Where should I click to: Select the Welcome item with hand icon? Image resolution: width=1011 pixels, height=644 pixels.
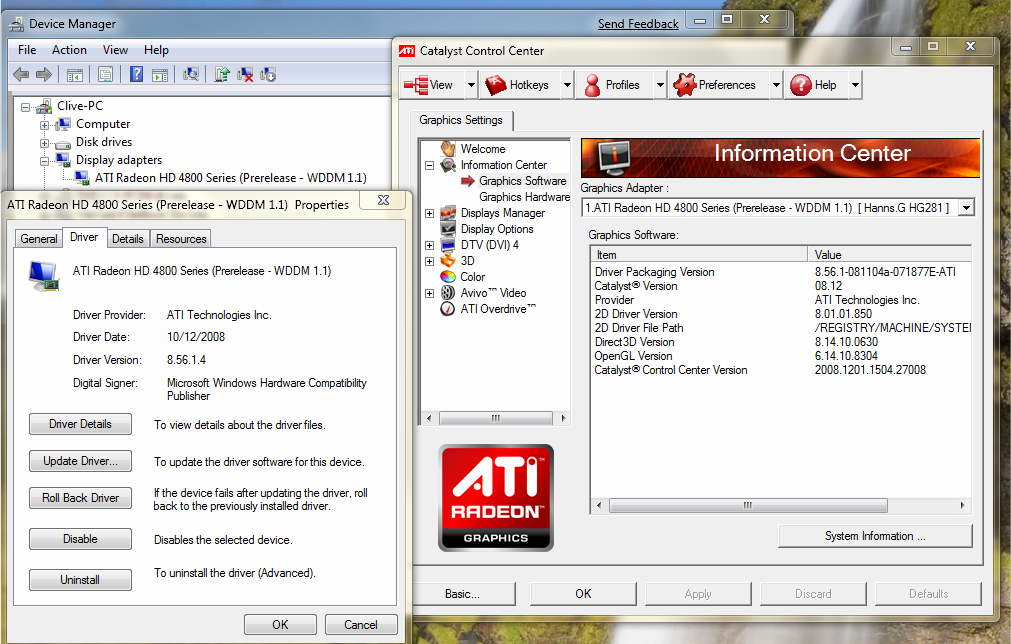pyautogui.click(x=483, y=149)
